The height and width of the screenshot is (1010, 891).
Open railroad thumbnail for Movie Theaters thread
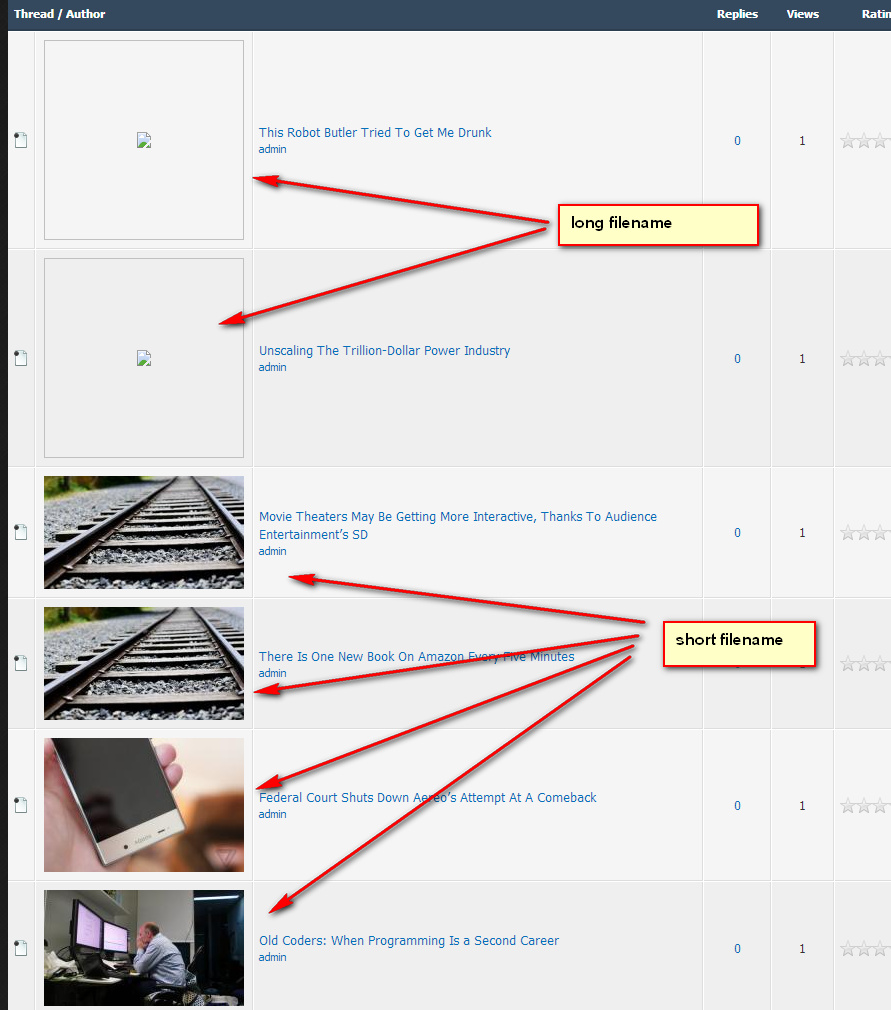click(144, 532)
